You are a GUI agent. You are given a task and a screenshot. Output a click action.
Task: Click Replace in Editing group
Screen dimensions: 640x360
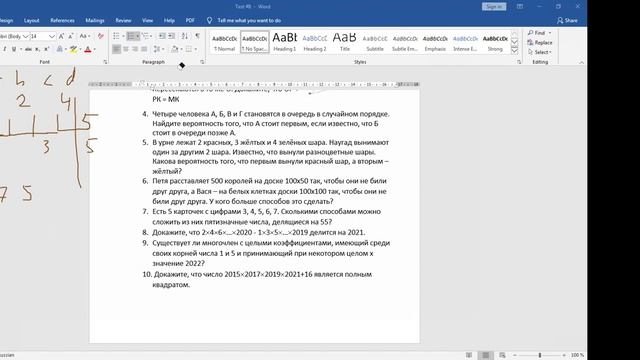(x=540, y=42)
